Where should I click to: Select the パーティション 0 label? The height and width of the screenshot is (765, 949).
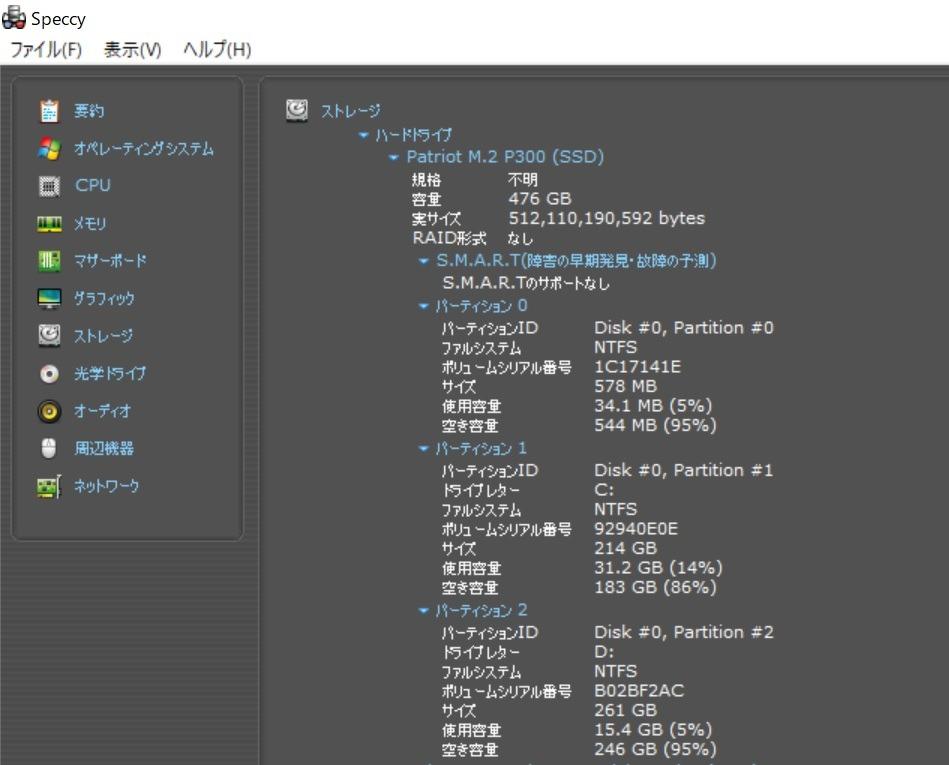click(481, 306)
